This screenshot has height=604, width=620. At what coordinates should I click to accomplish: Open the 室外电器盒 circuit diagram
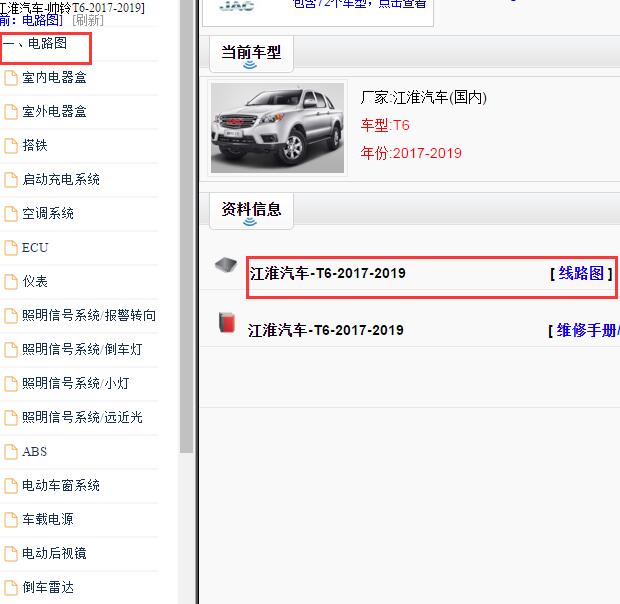pyautogui.click(x=54, y=111)
